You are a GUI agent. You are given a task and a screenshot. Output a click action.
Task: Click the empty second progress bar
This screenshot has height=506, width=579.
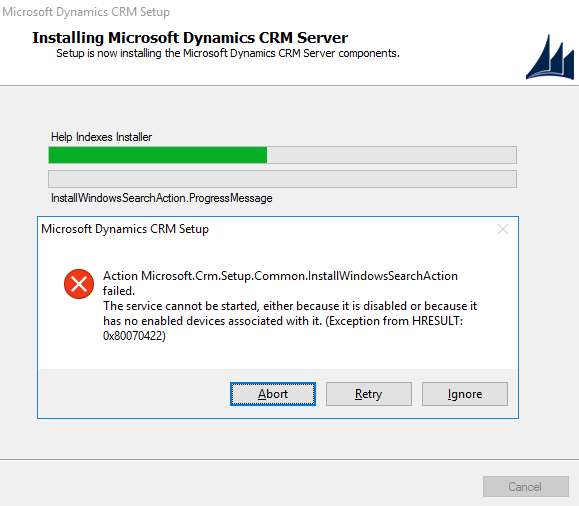click(x=282, y=179)
